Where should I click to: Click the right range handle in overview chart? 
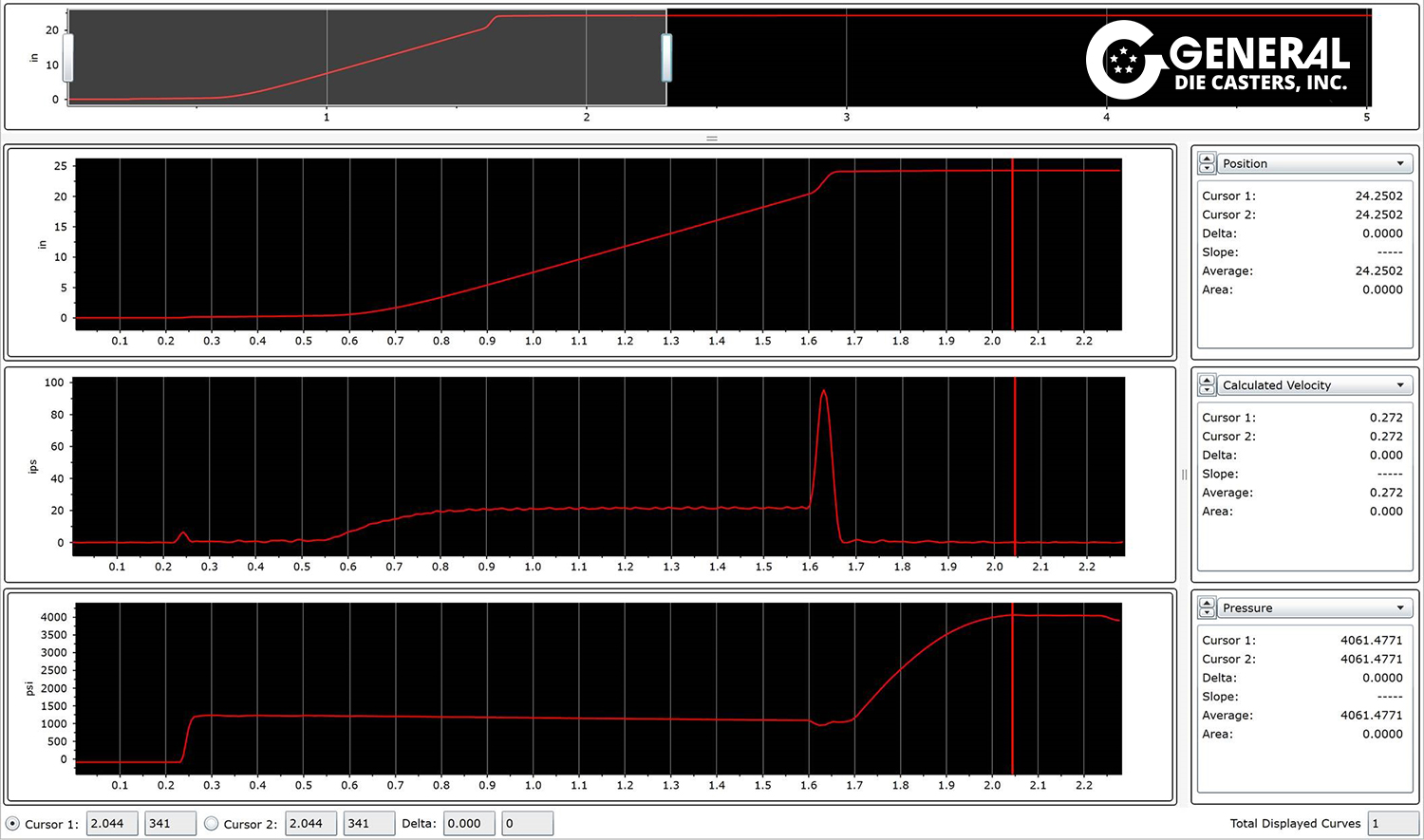click(x=666, y=58)
